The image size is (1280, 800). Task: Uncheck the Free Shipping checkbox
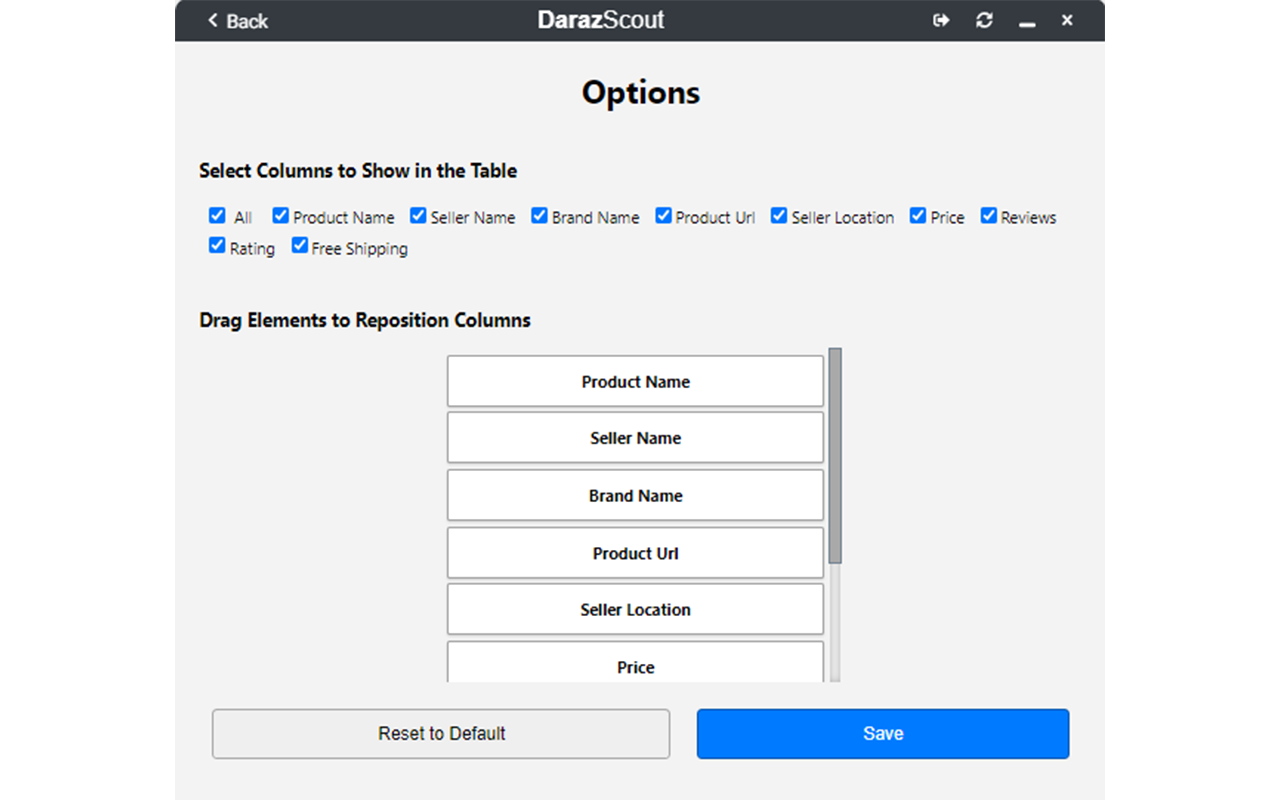(x=299, y=246)
